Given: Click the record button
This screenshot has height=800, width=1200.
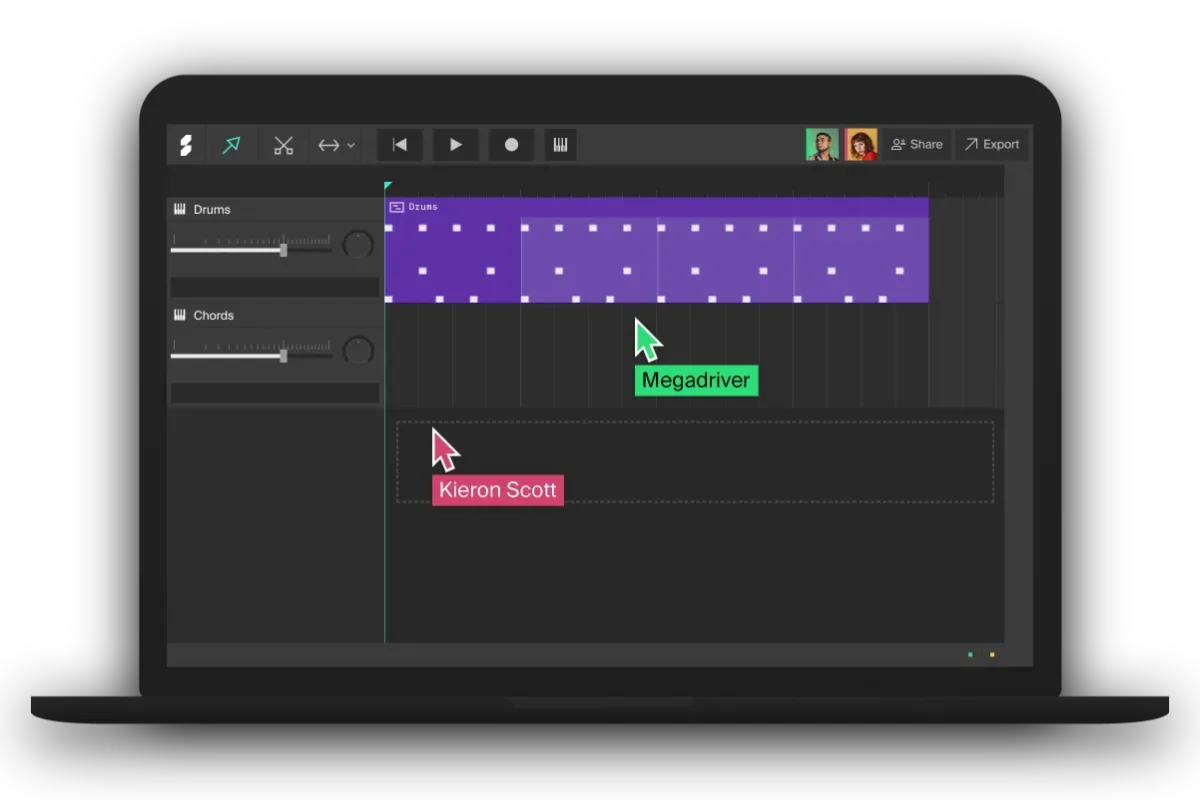Looking at the screenshot, I should 511,144.
